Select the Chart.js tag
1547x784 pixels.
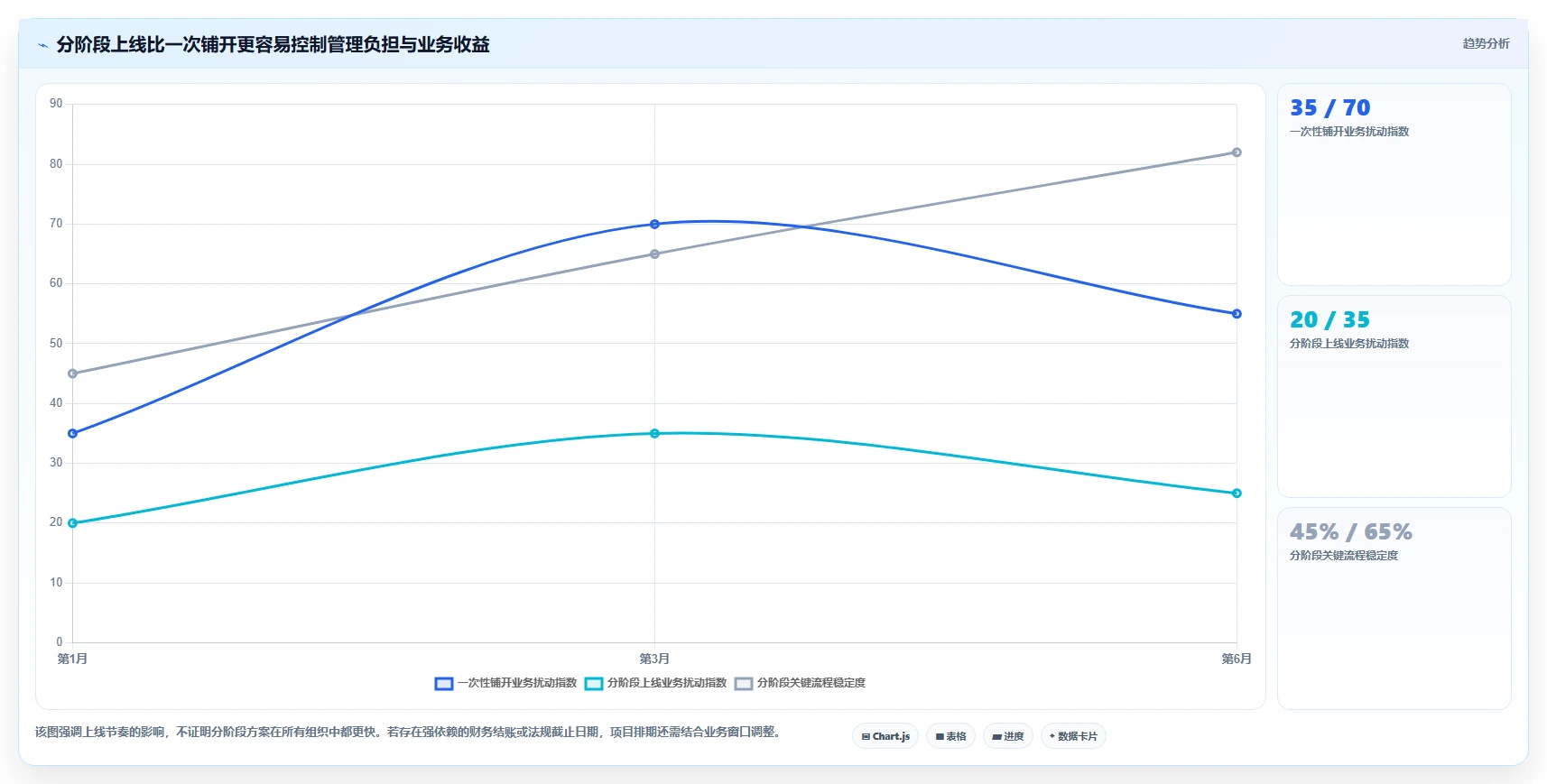tap(885, 736)
